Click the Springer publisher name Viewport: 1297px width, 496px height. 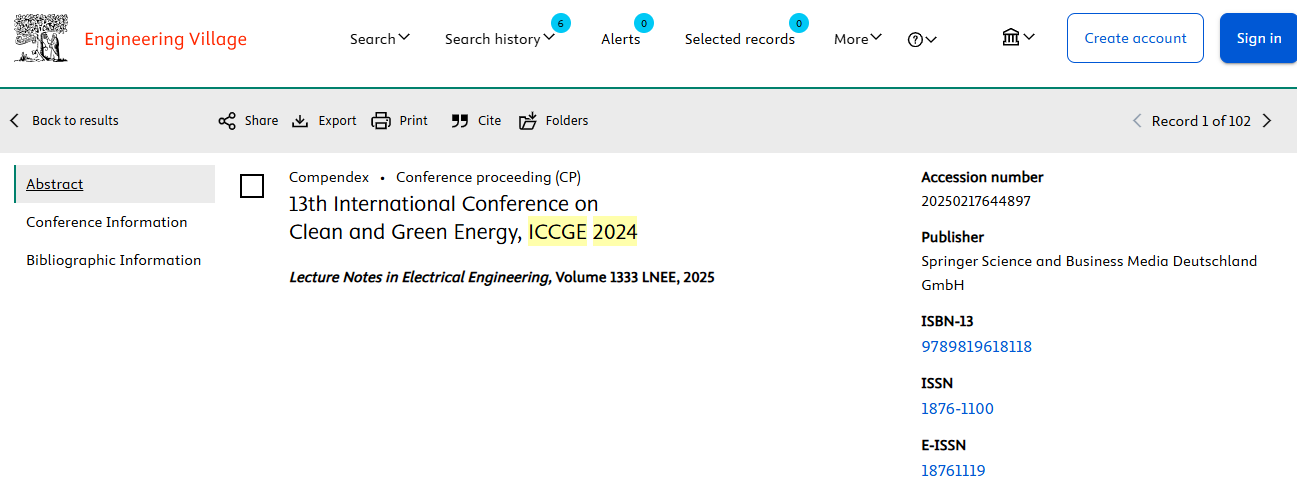1089,273
